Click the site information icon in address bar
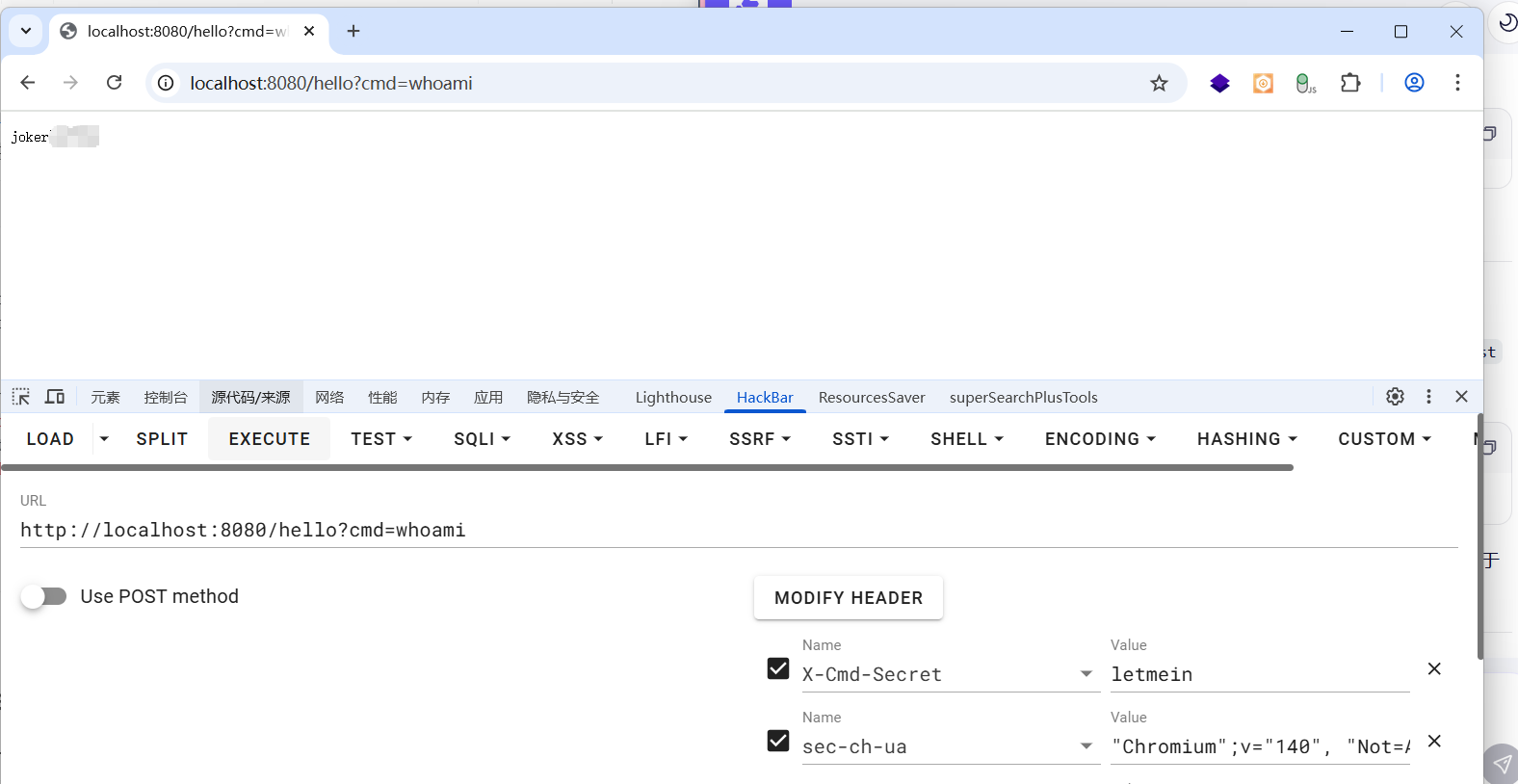The height and width of the screenshot is (784, 1518). 166,84
